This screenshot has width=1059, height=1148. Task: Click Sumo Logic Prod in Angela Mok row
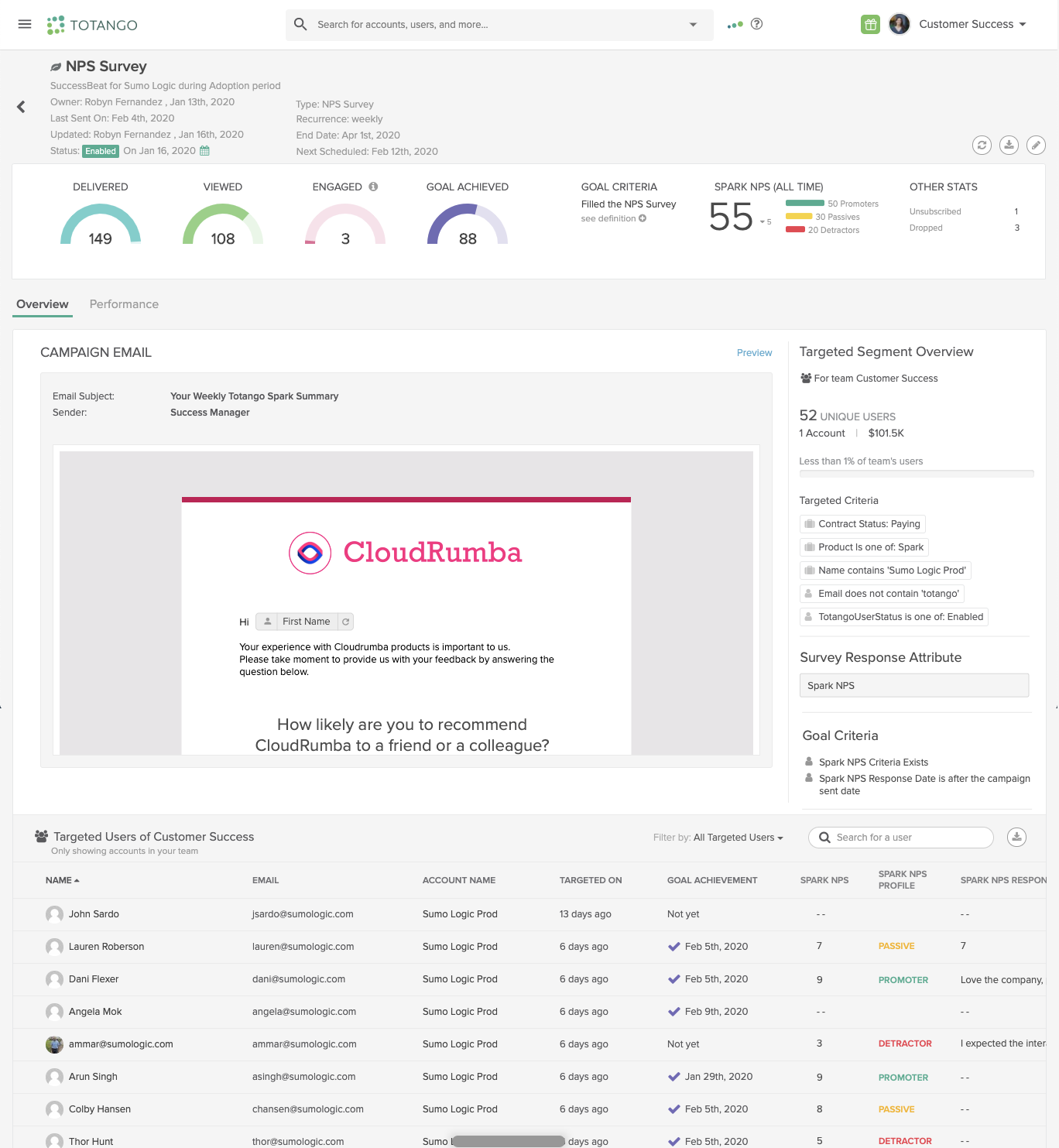(460, 1012)
